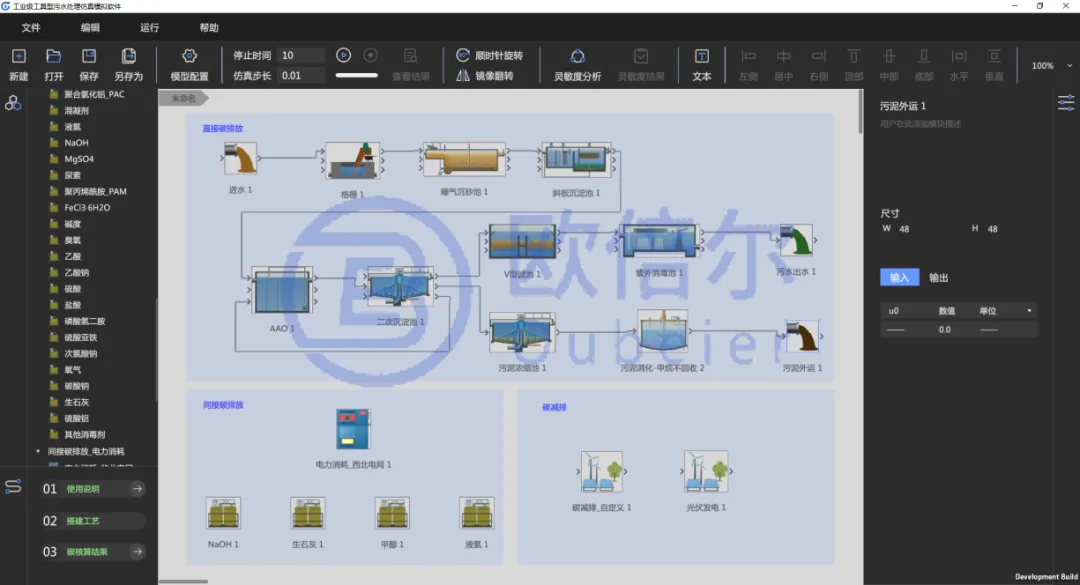This screenshot has height=585, width=1080.
Task: Open the 运行 menu
Action: [149, 28]
